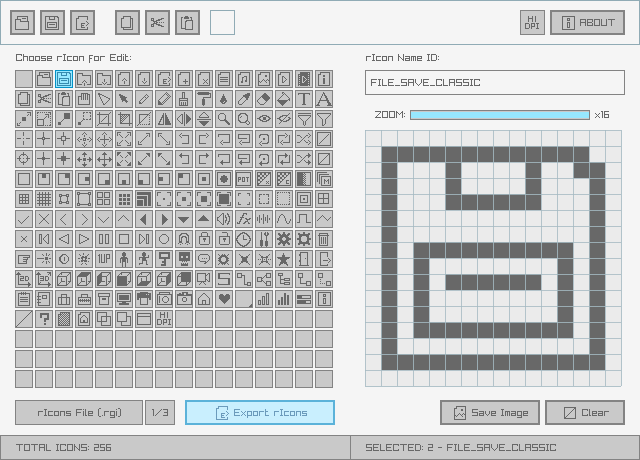Click the Export rIcons button
The width and height of the screenshot is (640, 460).
pyautogui.click(x=260, y=412)
